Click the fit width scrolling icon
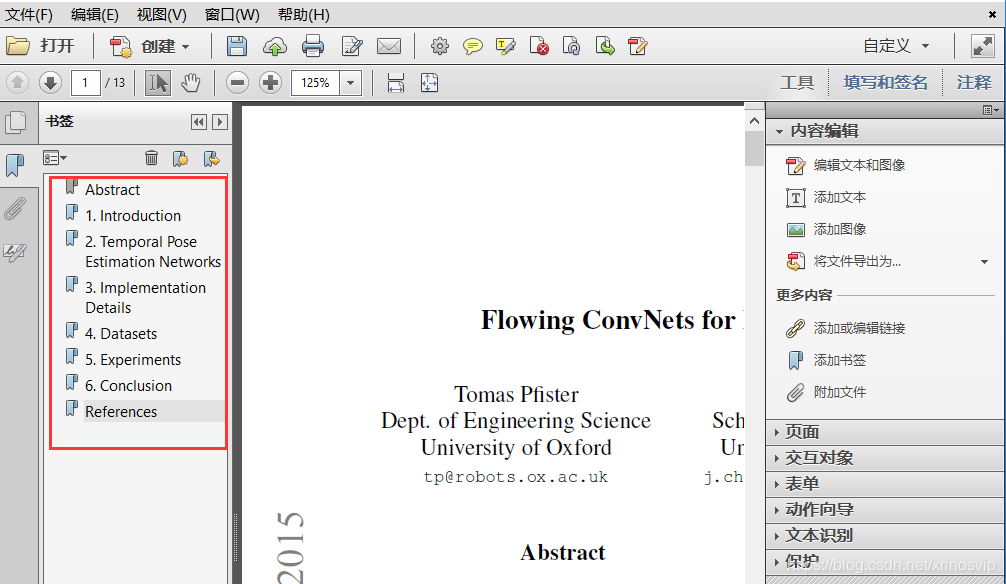This screenshot has width=1006, height=584. [x=396, y=83]
